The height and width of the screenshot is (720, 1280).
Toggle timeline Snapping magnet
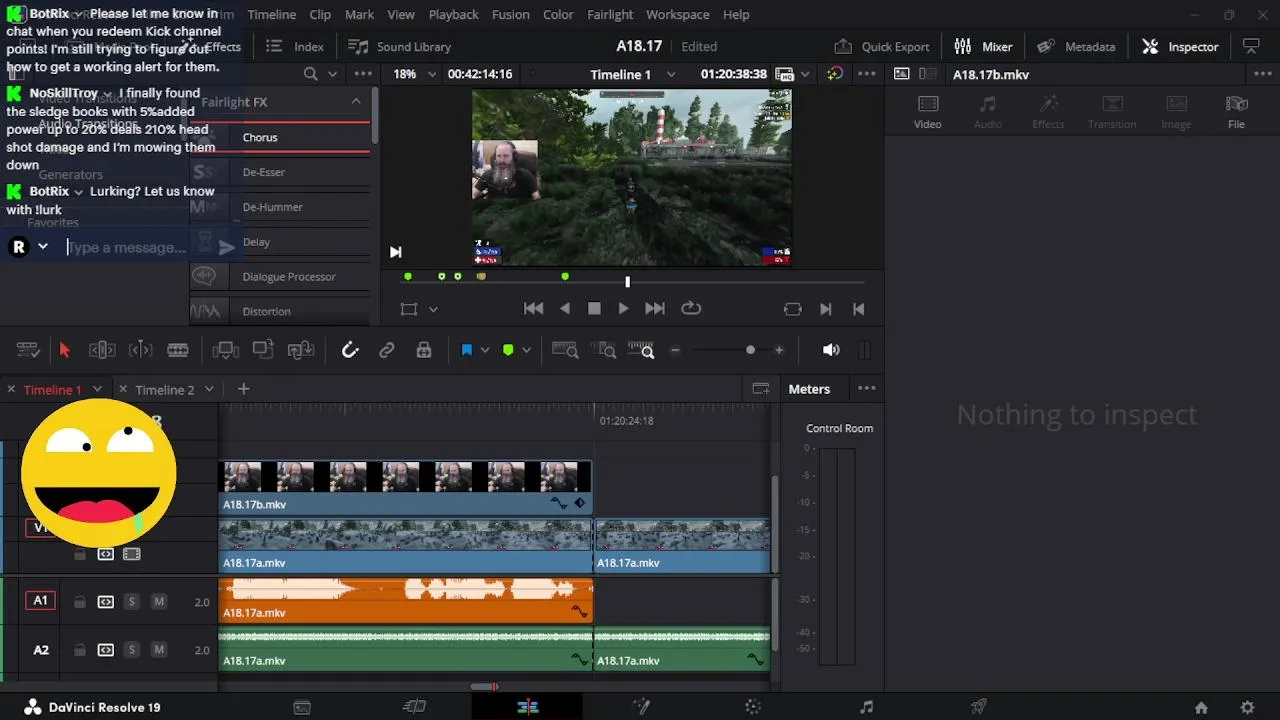349,350
